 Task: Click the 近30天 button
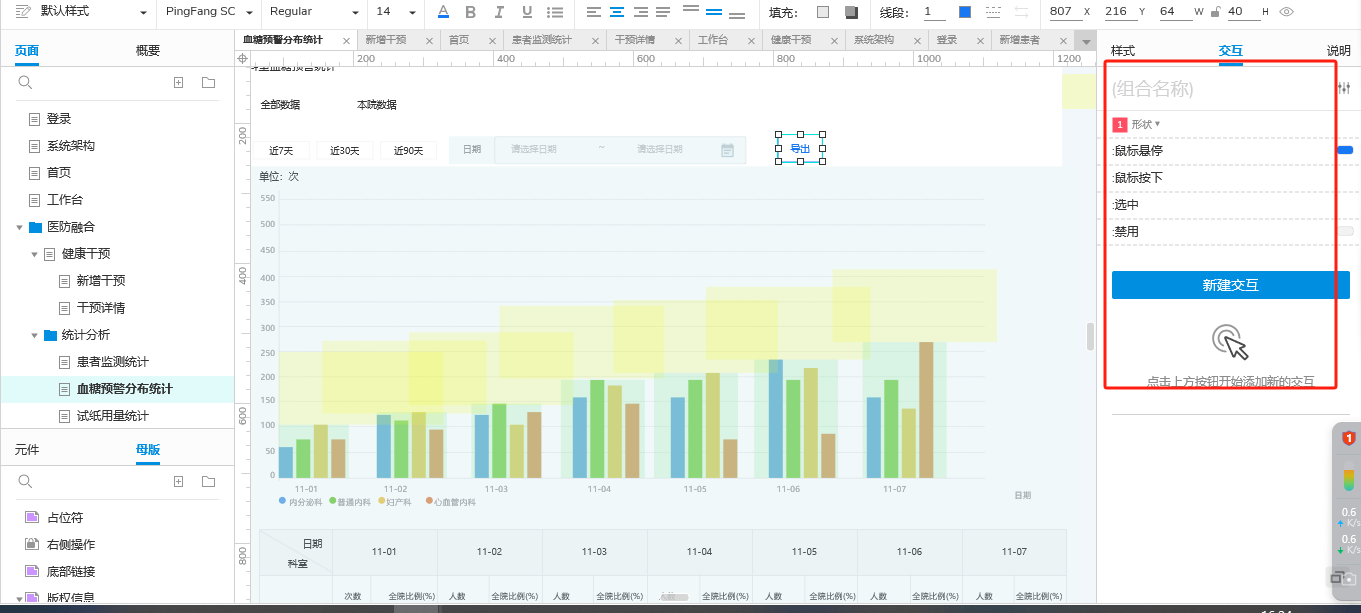(344, 151)
